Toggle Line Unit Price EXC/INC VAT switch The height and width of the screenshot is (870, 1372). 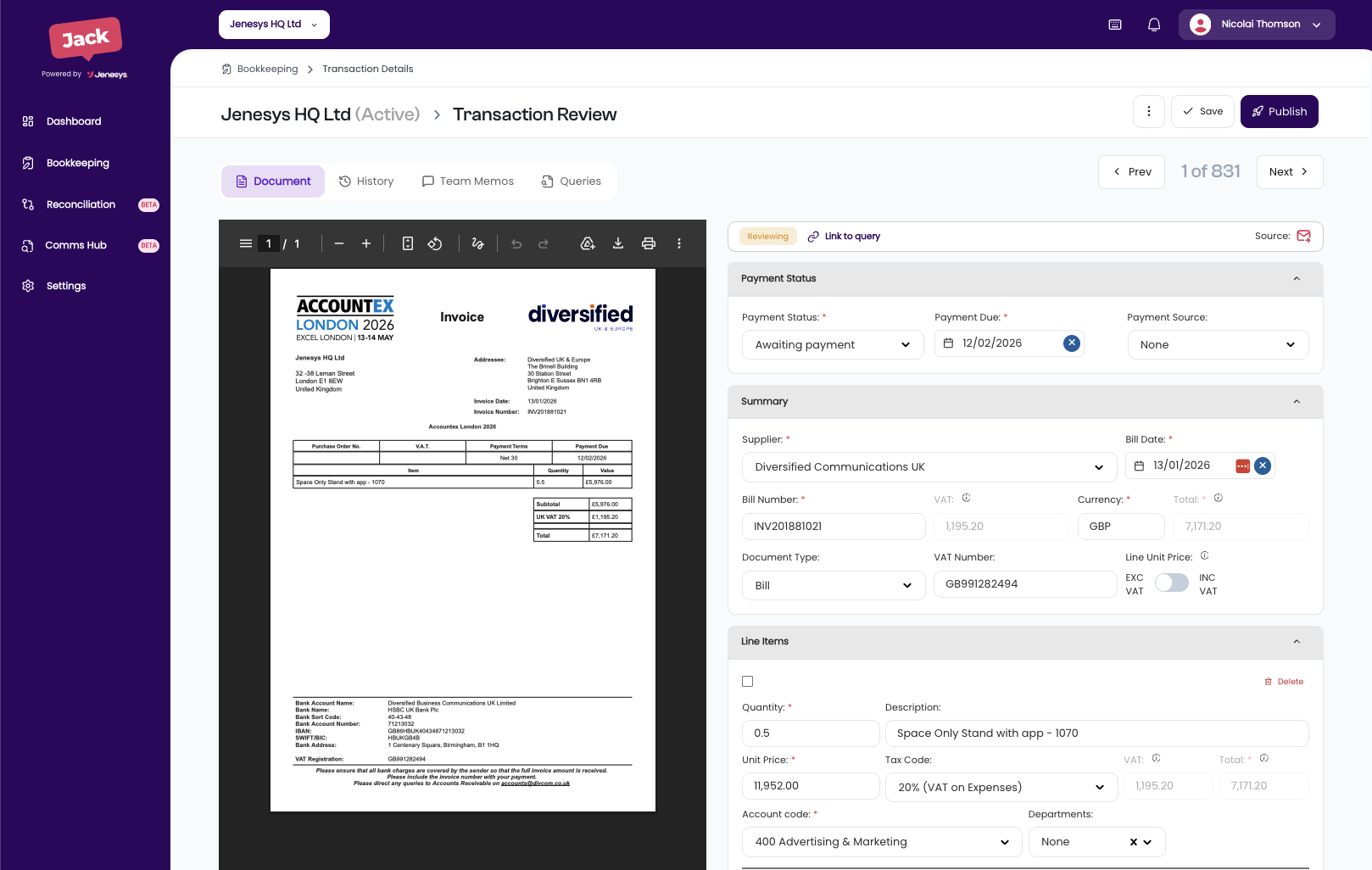pyautogui.click(x=1171, y=583)
